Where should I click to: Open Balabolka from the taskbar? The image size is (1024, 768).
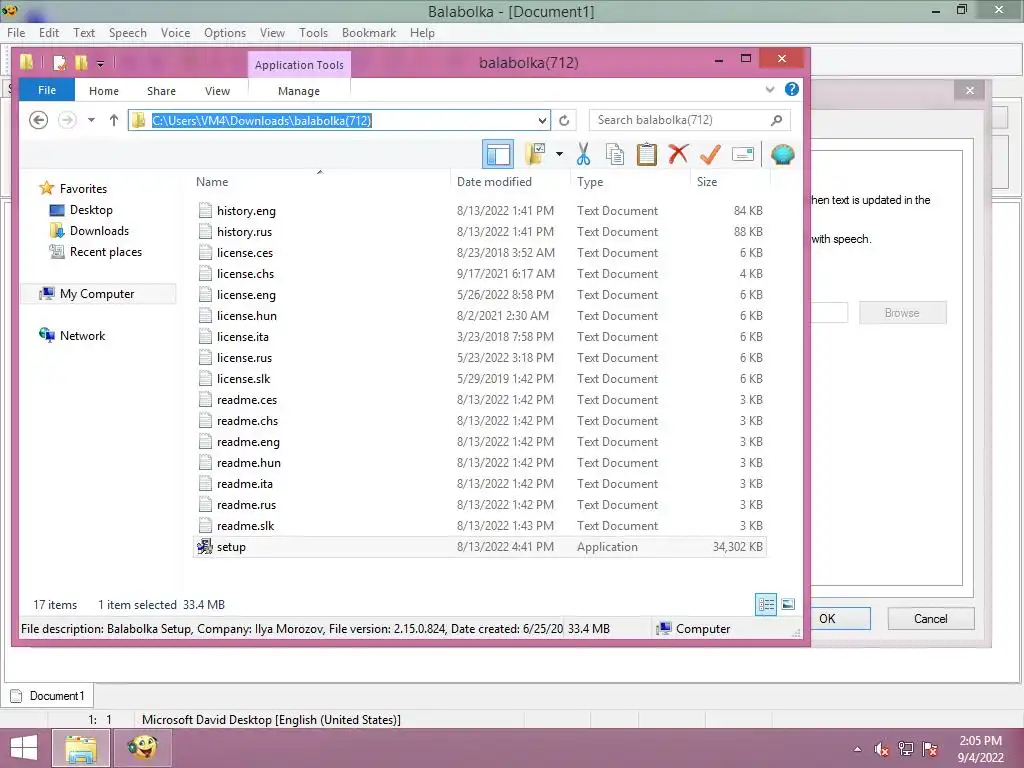[142, 748]
